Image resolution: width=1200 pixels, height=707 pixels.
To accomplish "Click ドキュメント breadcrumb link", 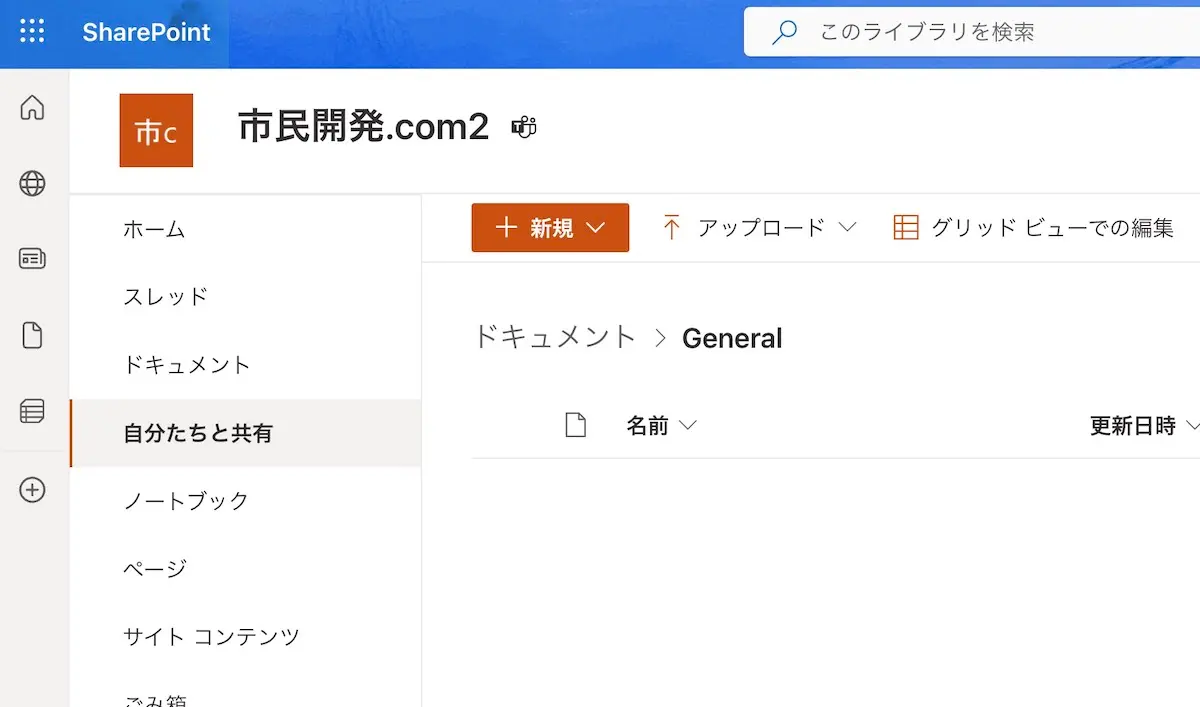I will click(554, 337).
